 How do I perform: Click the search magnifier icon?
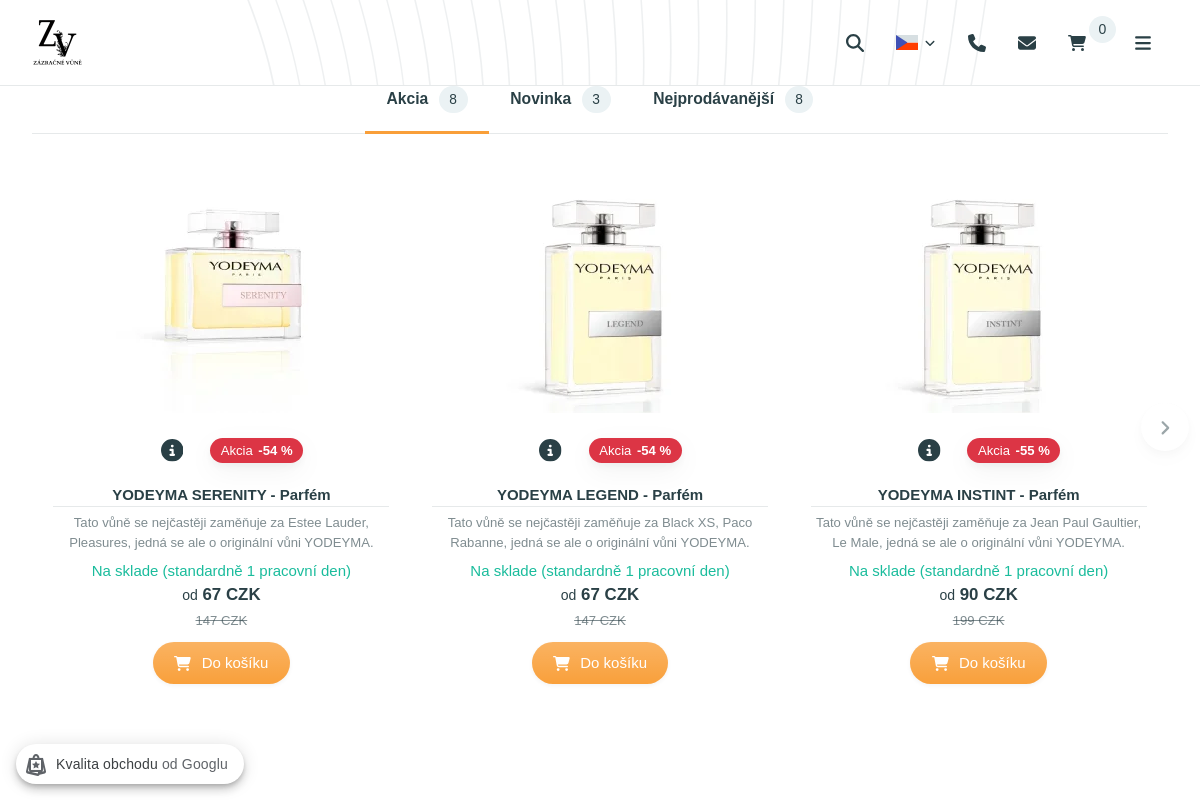[854, 43]
